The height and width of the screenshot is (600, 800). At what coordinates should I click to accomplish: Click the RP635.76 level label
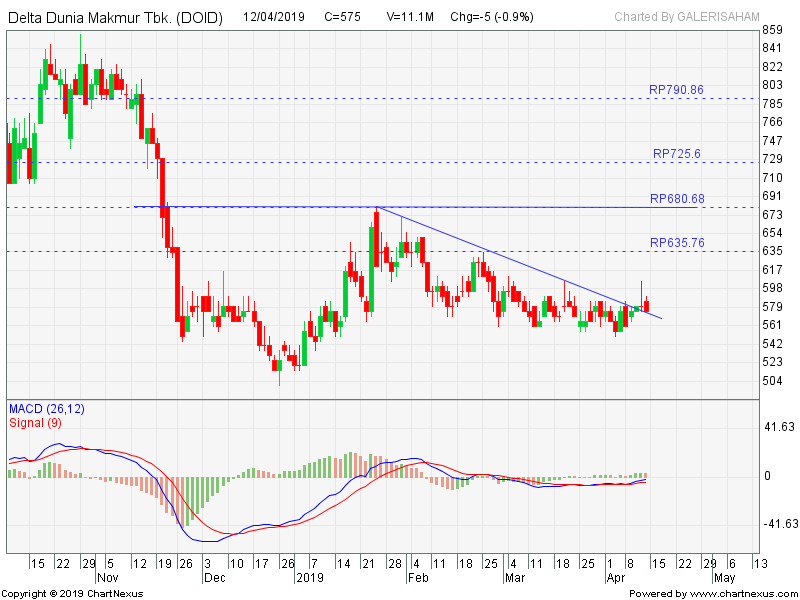pos(676,242)
